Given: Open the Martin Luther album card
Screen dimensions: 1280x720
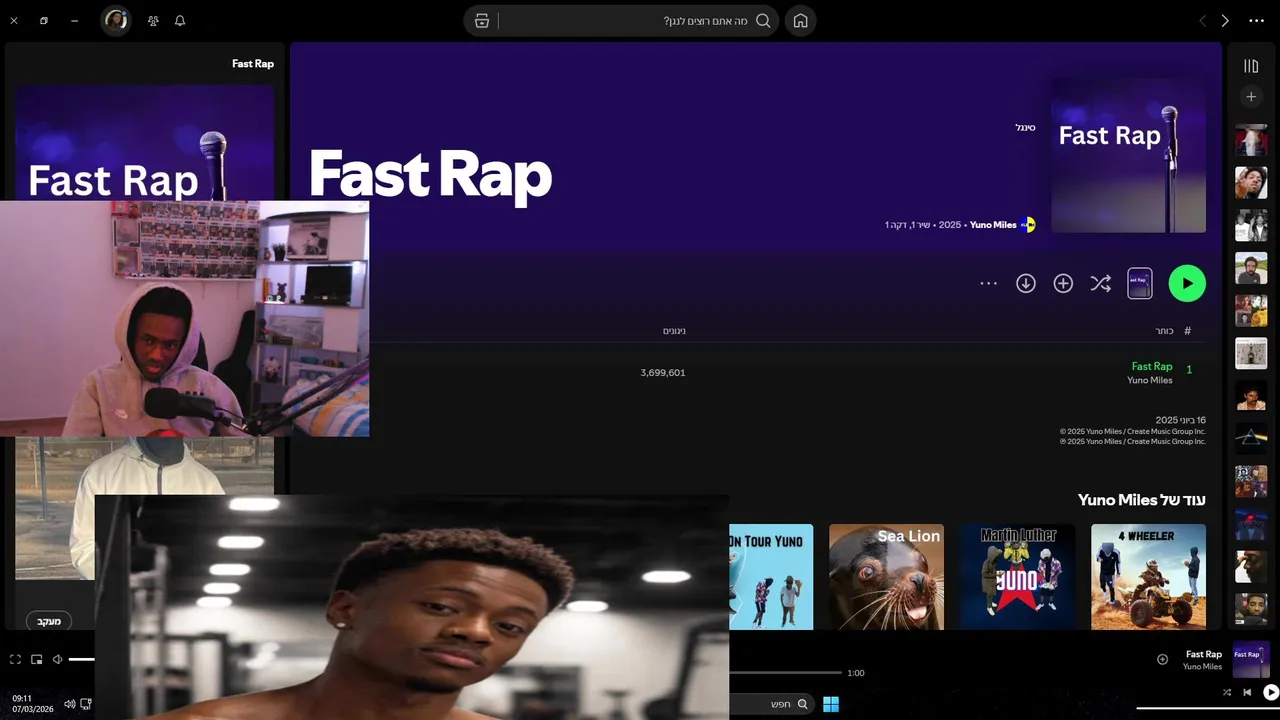Looking at the screenshot, I should tap(1017, 577).
